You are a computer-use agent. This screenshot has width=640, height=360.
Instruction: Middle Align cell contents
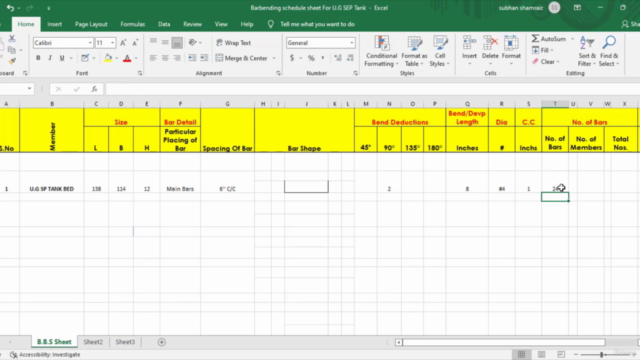coord(165,42)
